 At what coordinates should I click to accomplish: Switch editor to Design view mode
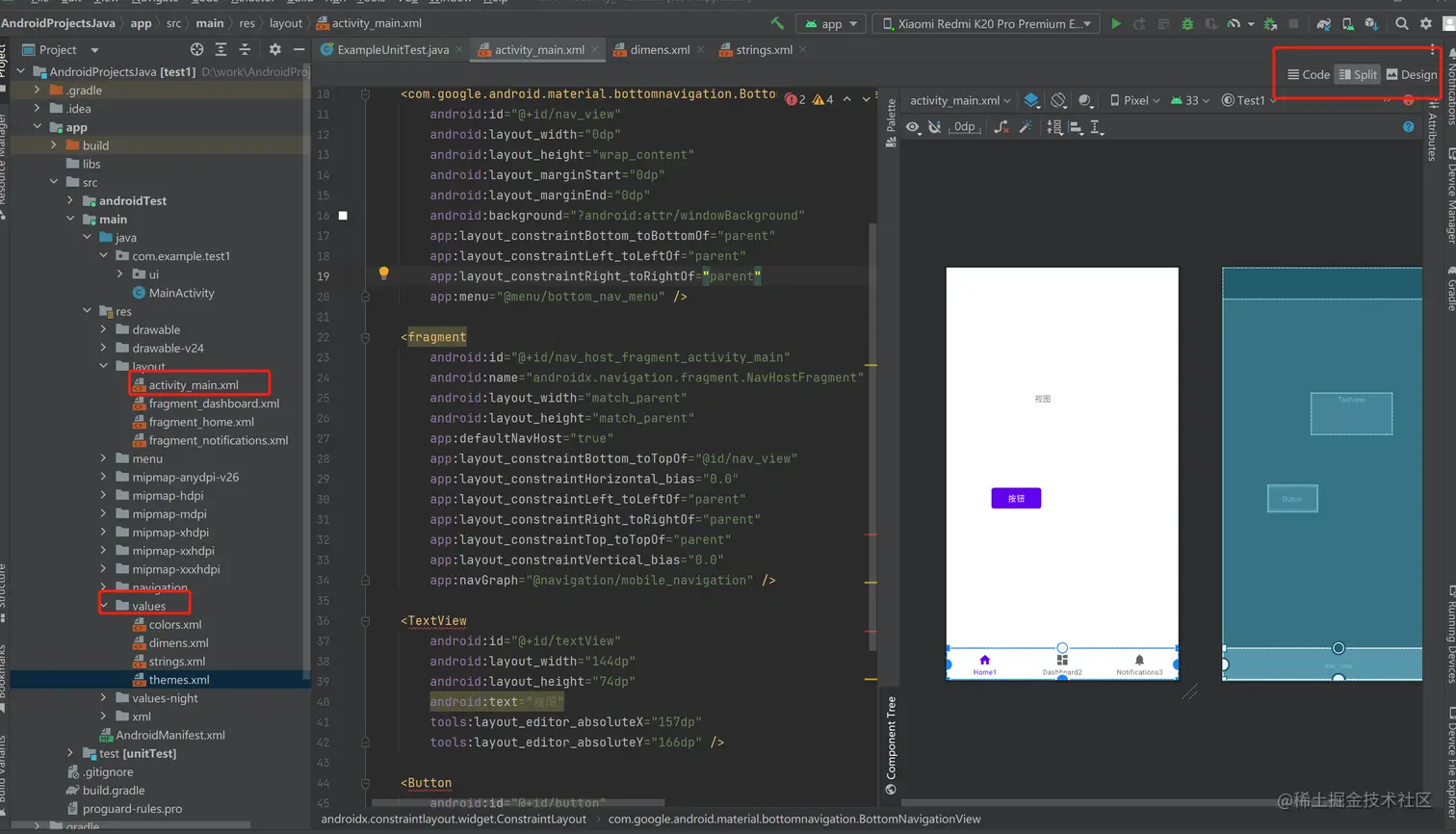tap(1411, 74)
